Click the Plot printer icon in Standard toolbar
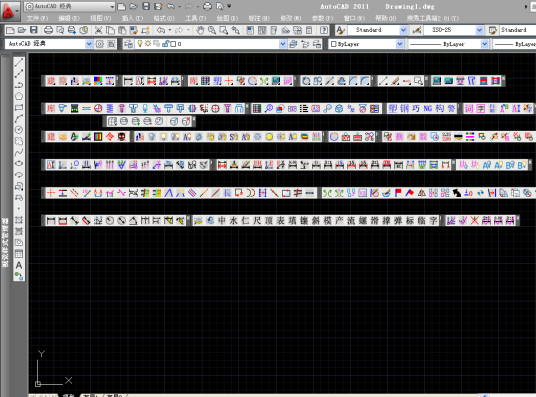The height and width of the screenshot is (397, 536). click(48, 30)
